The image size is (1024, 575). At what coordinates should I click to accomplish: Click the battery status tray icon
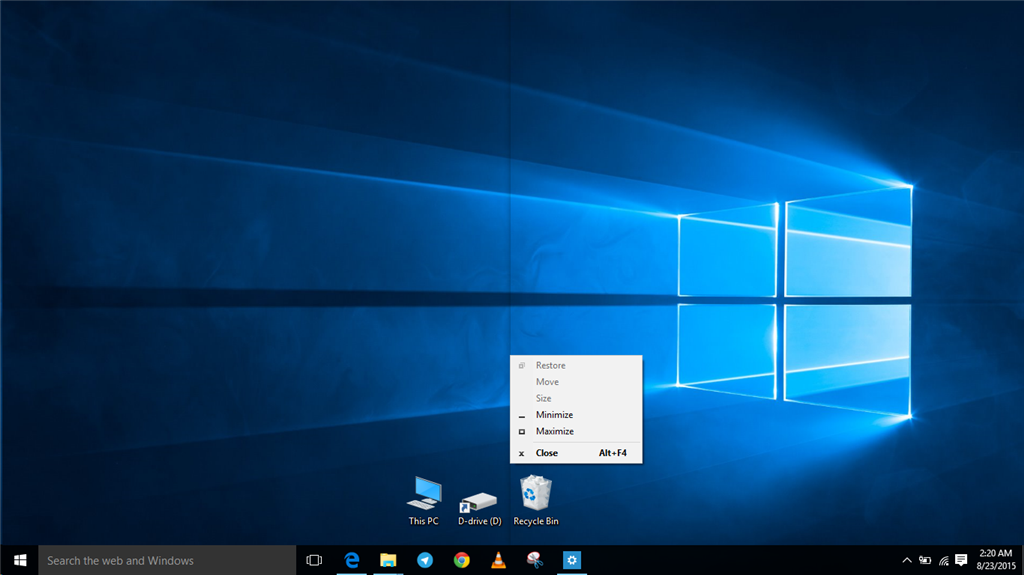point(925,561)
